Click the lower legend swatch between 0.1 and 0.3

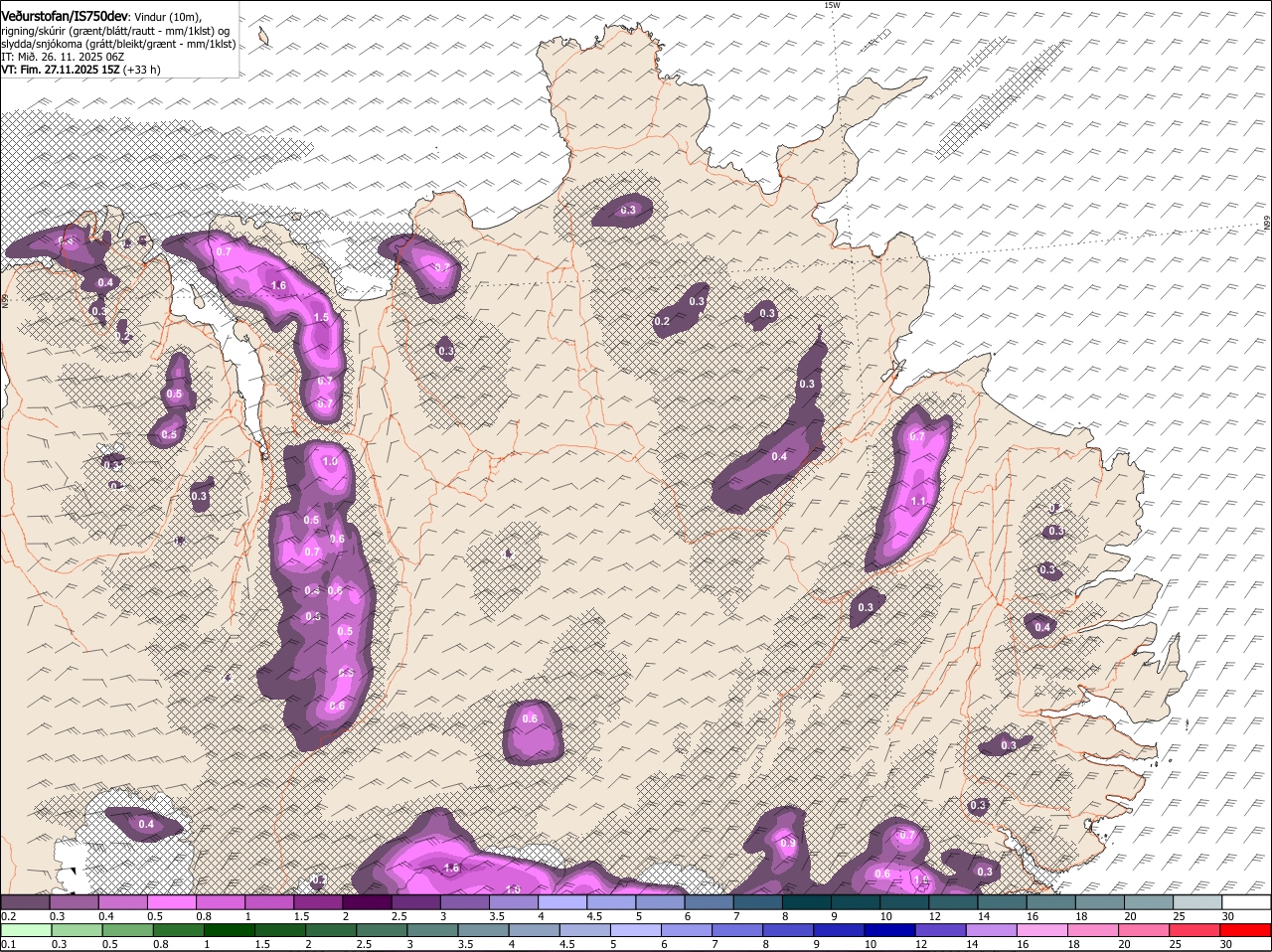(26, 930)
